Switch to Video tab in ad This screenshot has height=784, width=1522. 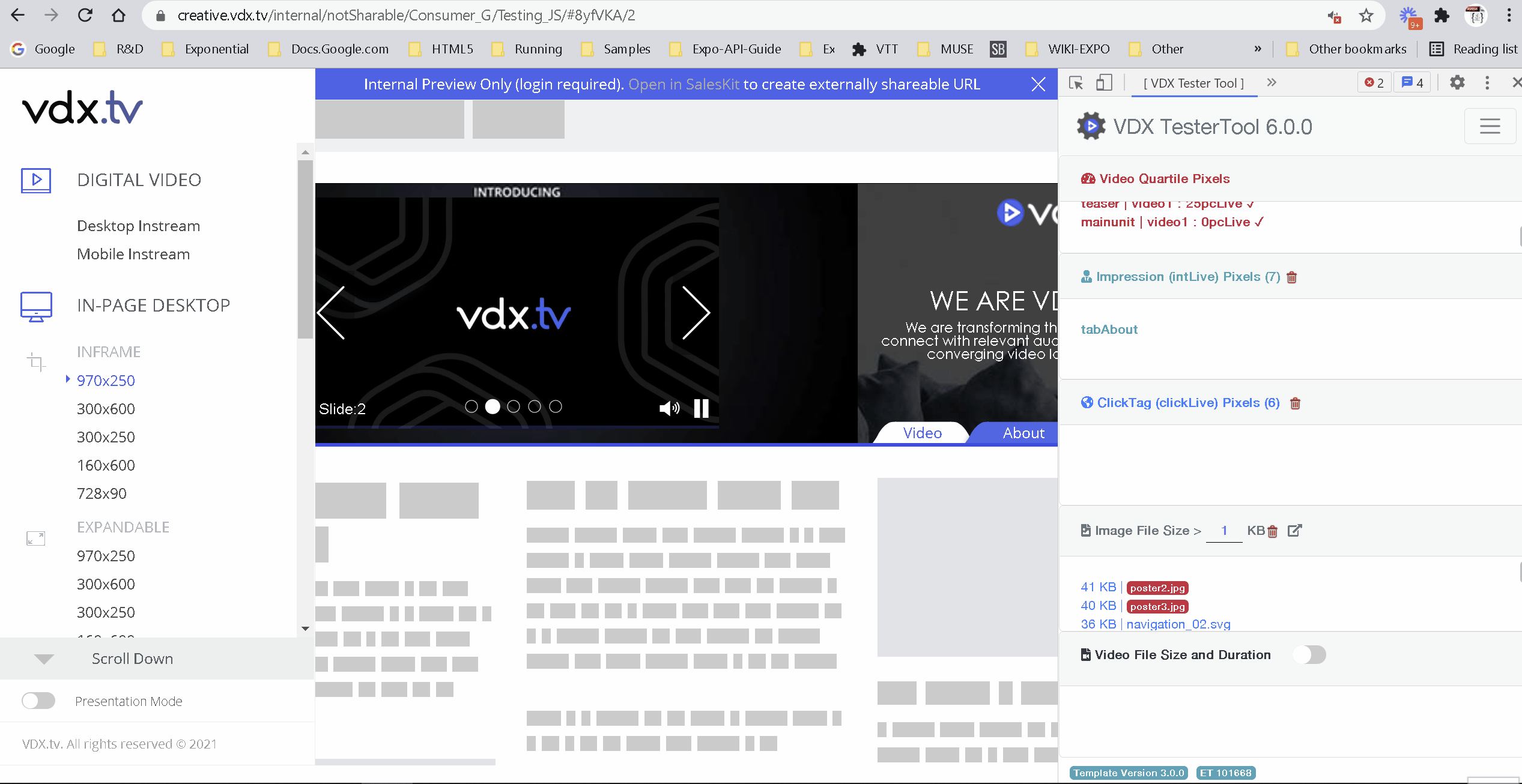click(x=923, y=433)
